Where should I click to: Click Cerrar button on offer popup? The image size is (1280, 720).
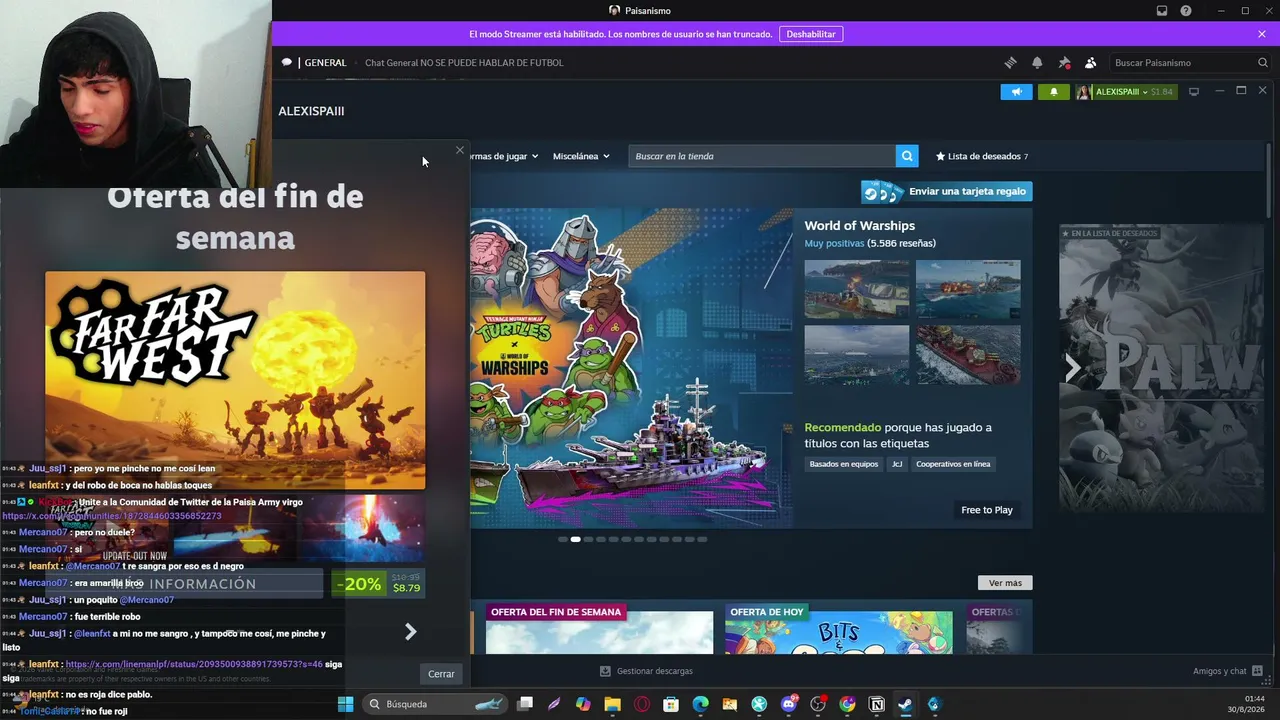[x=441, y=674]
